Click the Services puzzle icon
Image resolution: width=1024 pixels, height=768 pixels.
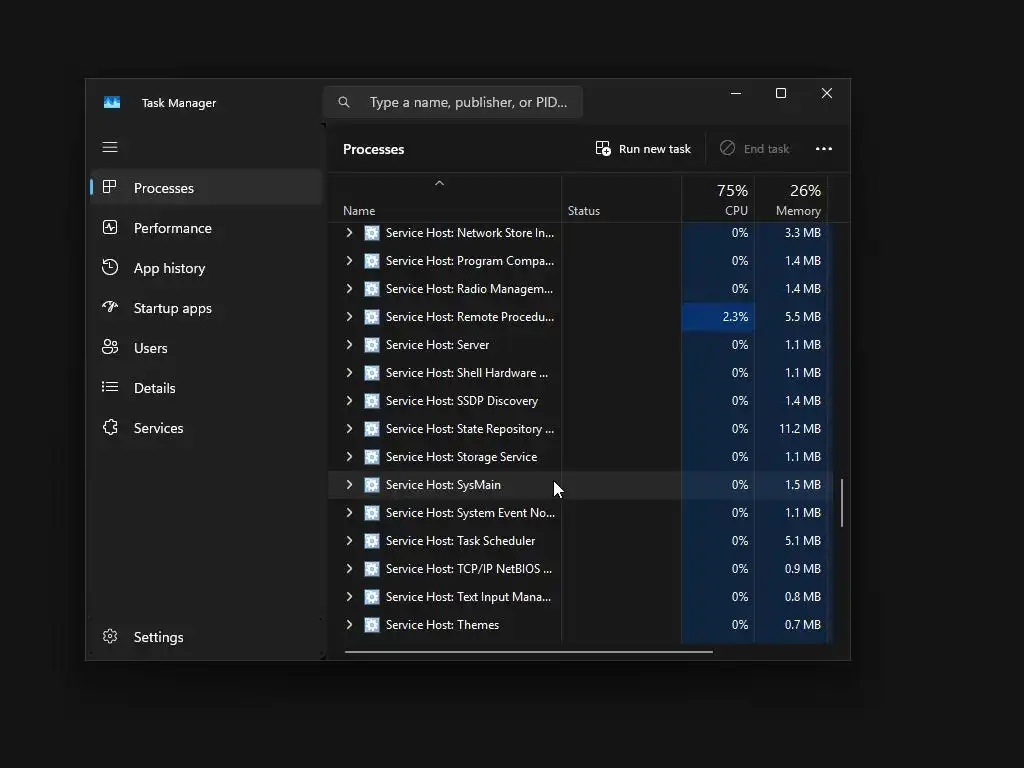[110, 427]
